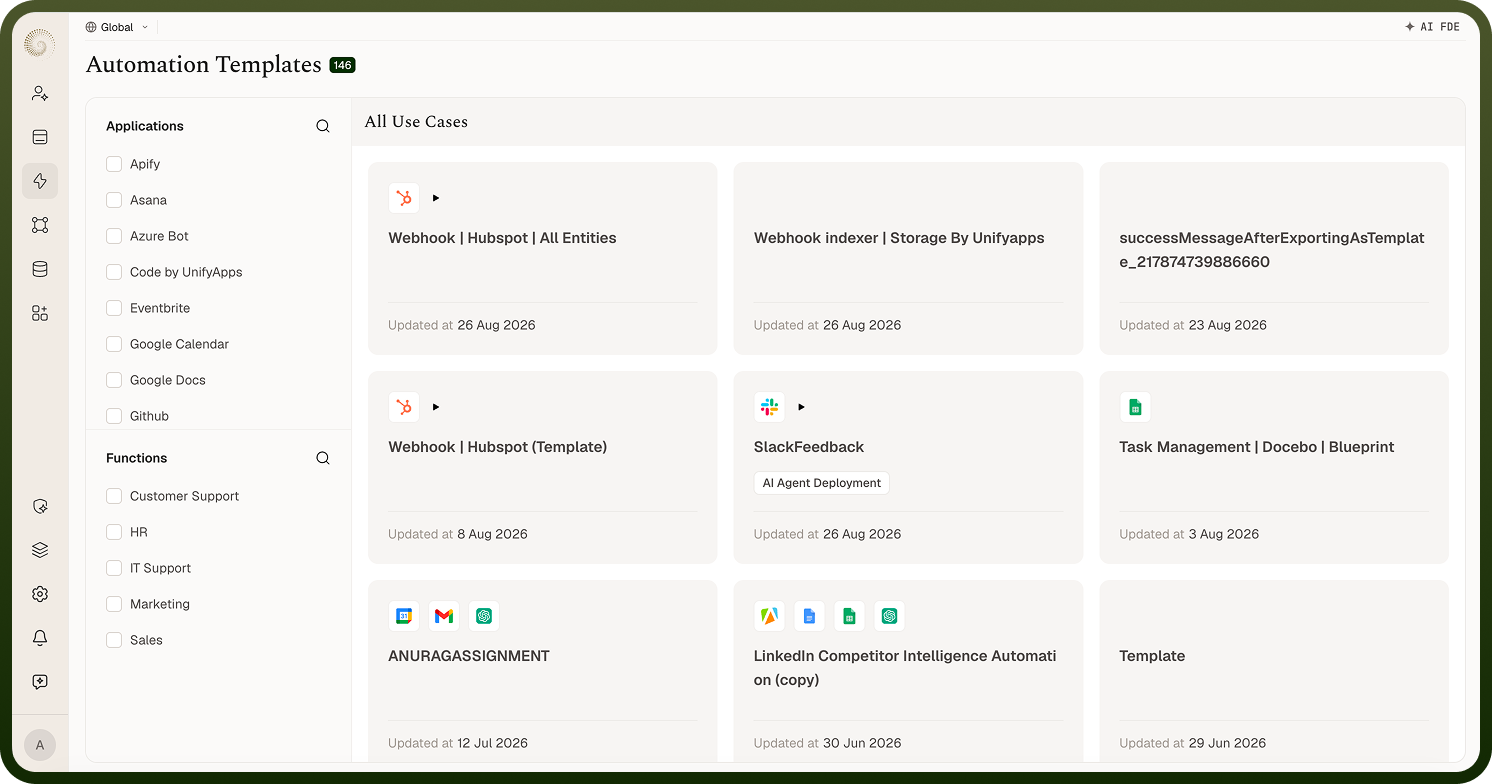Click HubSpot icon on Webhook Hubspot (Template) card
The image size is (1492, 784).
click(404, 407)
